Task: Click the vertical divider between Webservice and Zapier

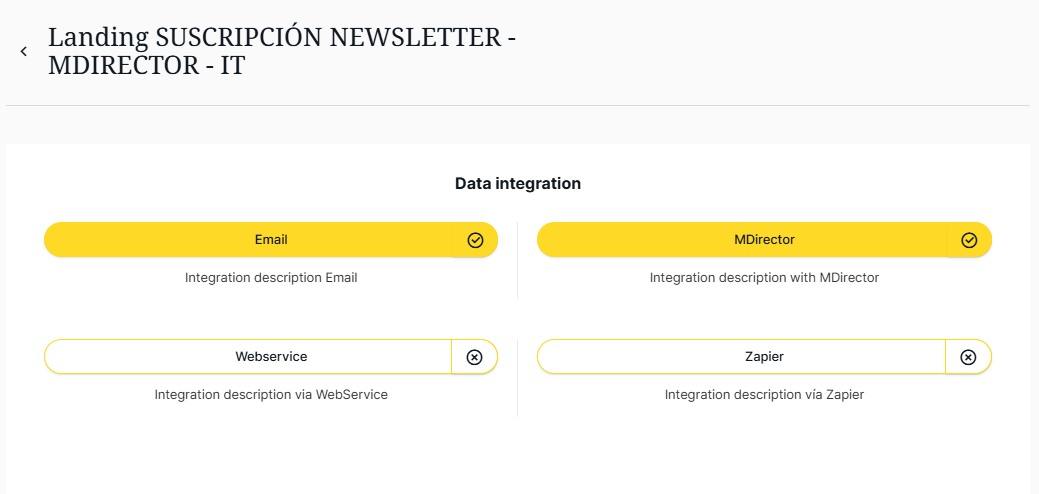Action: (517, 377)
